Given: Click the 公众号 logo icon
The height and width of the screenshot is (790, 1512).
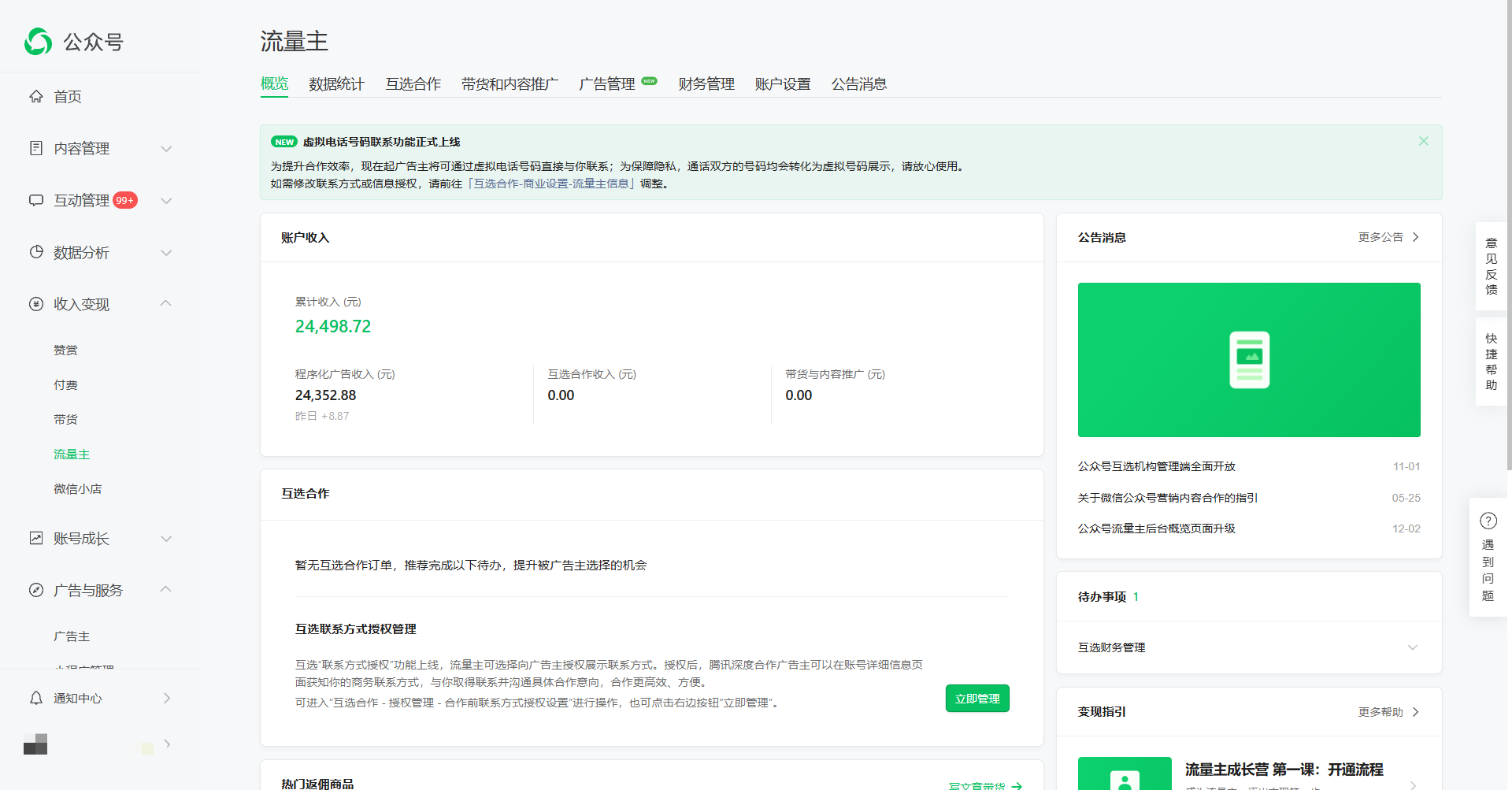Looking at the screenshot, I should pyautogui.click(x=38, y=42).
